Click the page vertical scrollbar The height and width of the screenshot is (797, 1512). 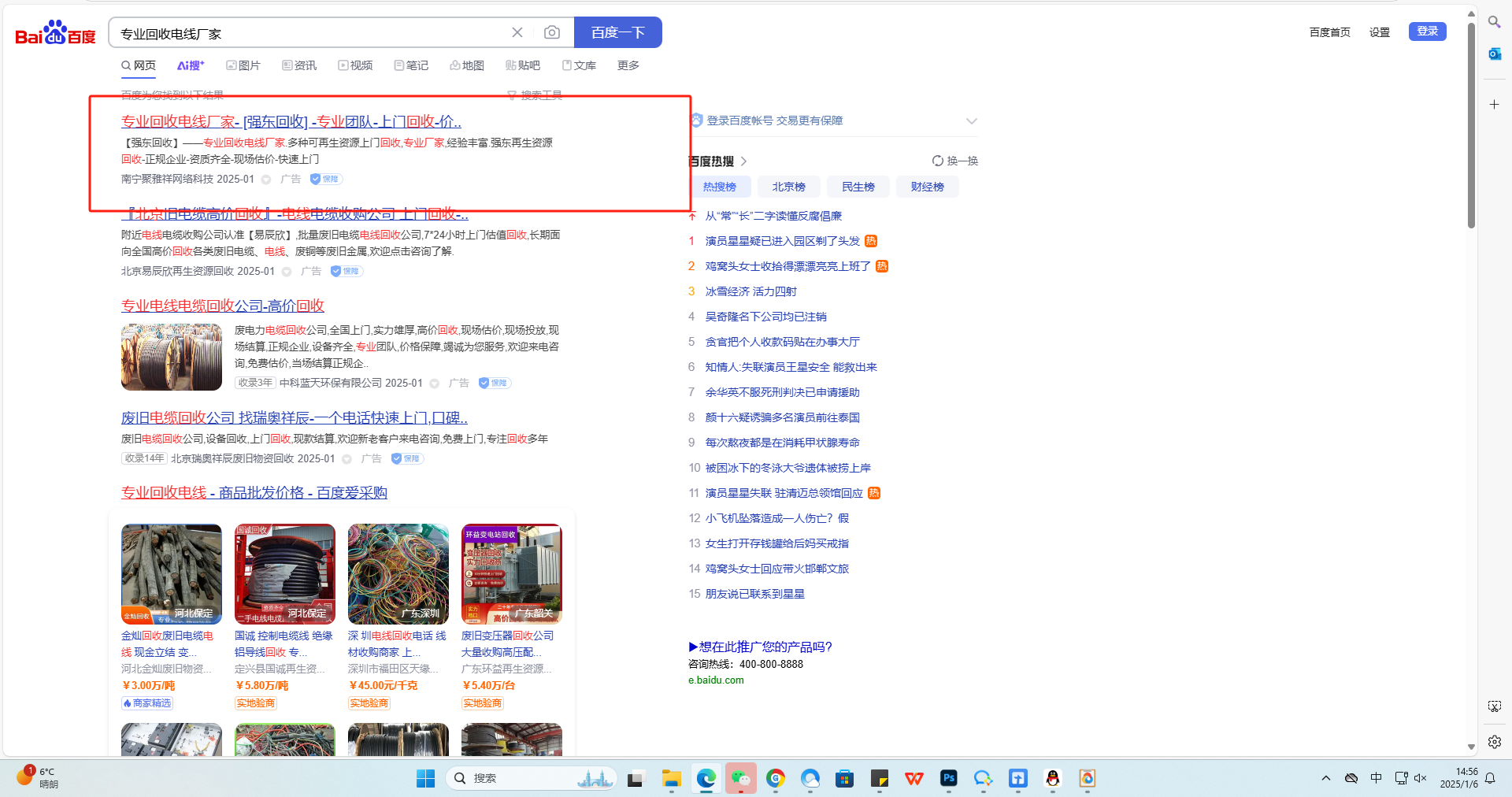pyautogui.click(x=1471, y=126)
